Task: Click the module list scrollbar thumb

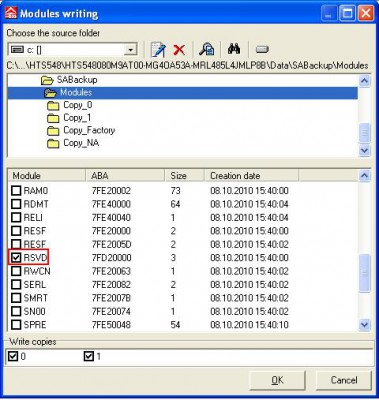Action: pos(364,272)
